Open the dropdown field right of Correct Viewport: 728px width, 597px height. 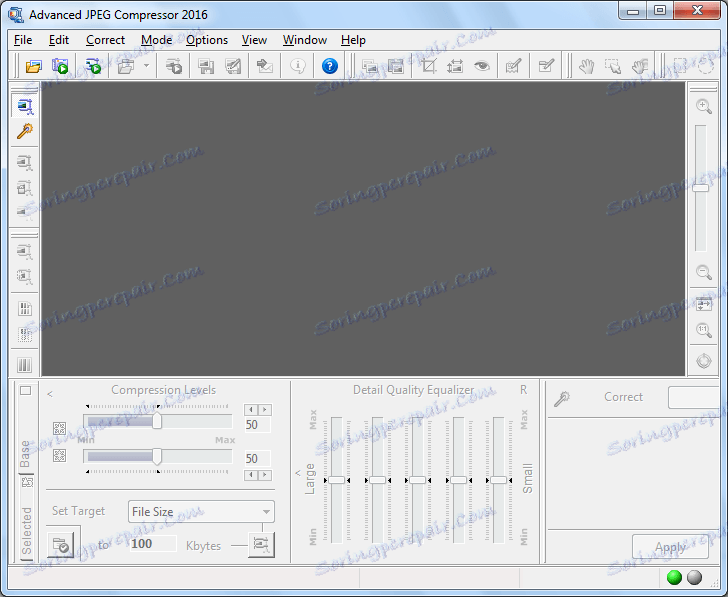[694, 397]
